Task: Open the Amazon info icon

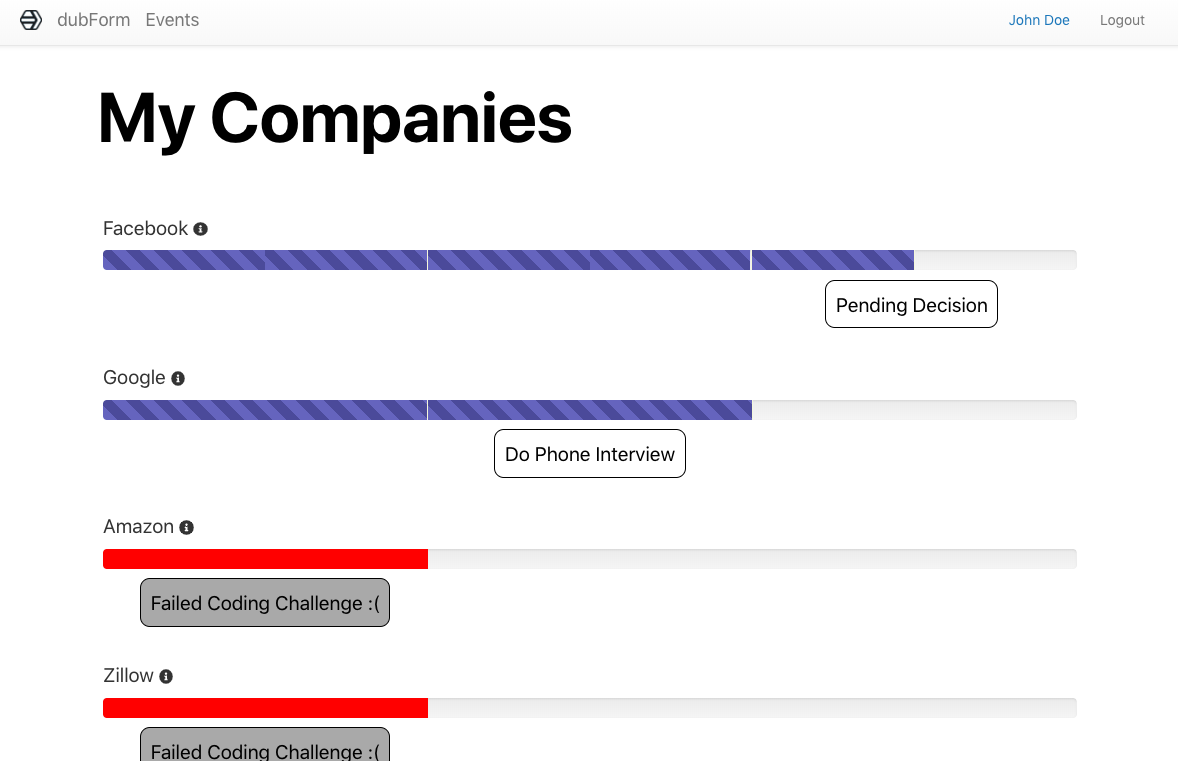Action: click(186, 527)
